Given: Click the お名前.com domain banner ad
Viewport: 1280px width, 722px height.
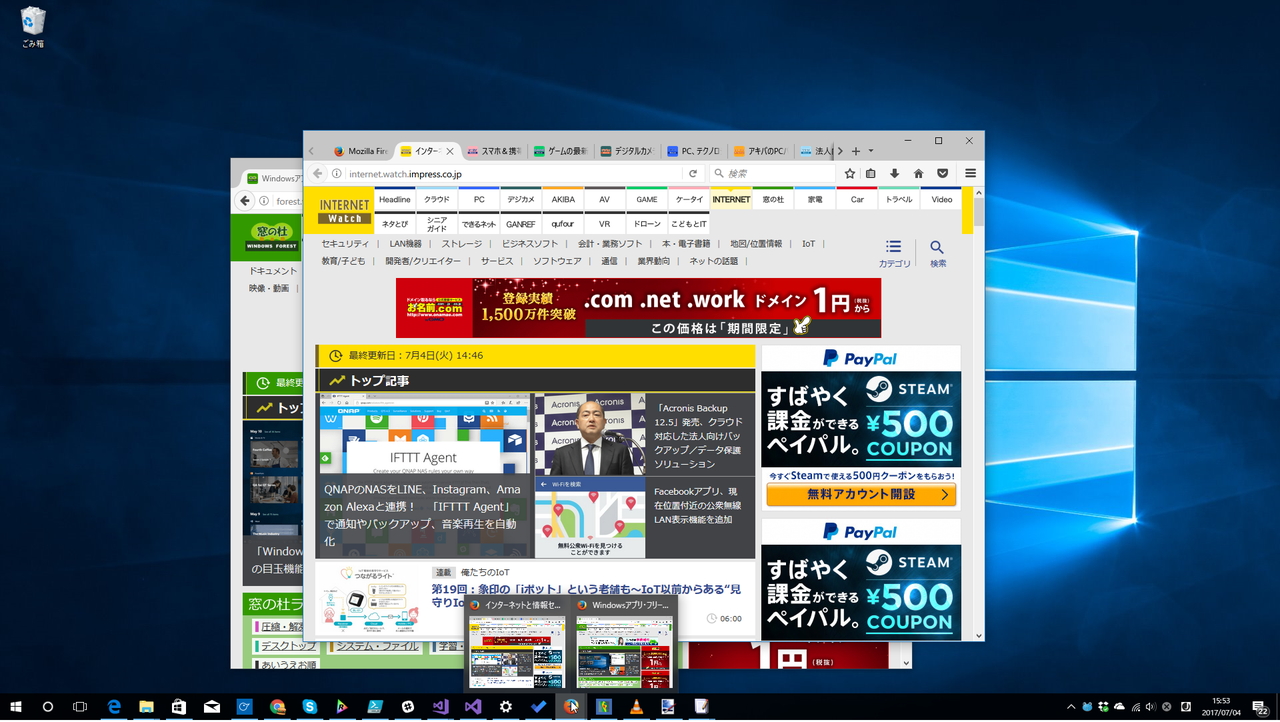Looking at the screenshot, I should tap(638, 308).
